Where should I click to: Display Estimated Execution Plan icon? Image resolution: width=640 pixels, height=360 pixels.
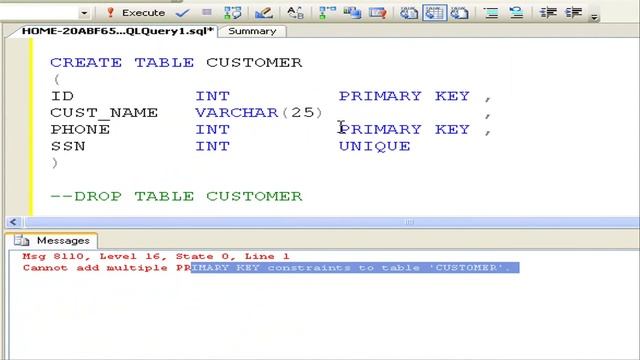click(x=233, y=13)
